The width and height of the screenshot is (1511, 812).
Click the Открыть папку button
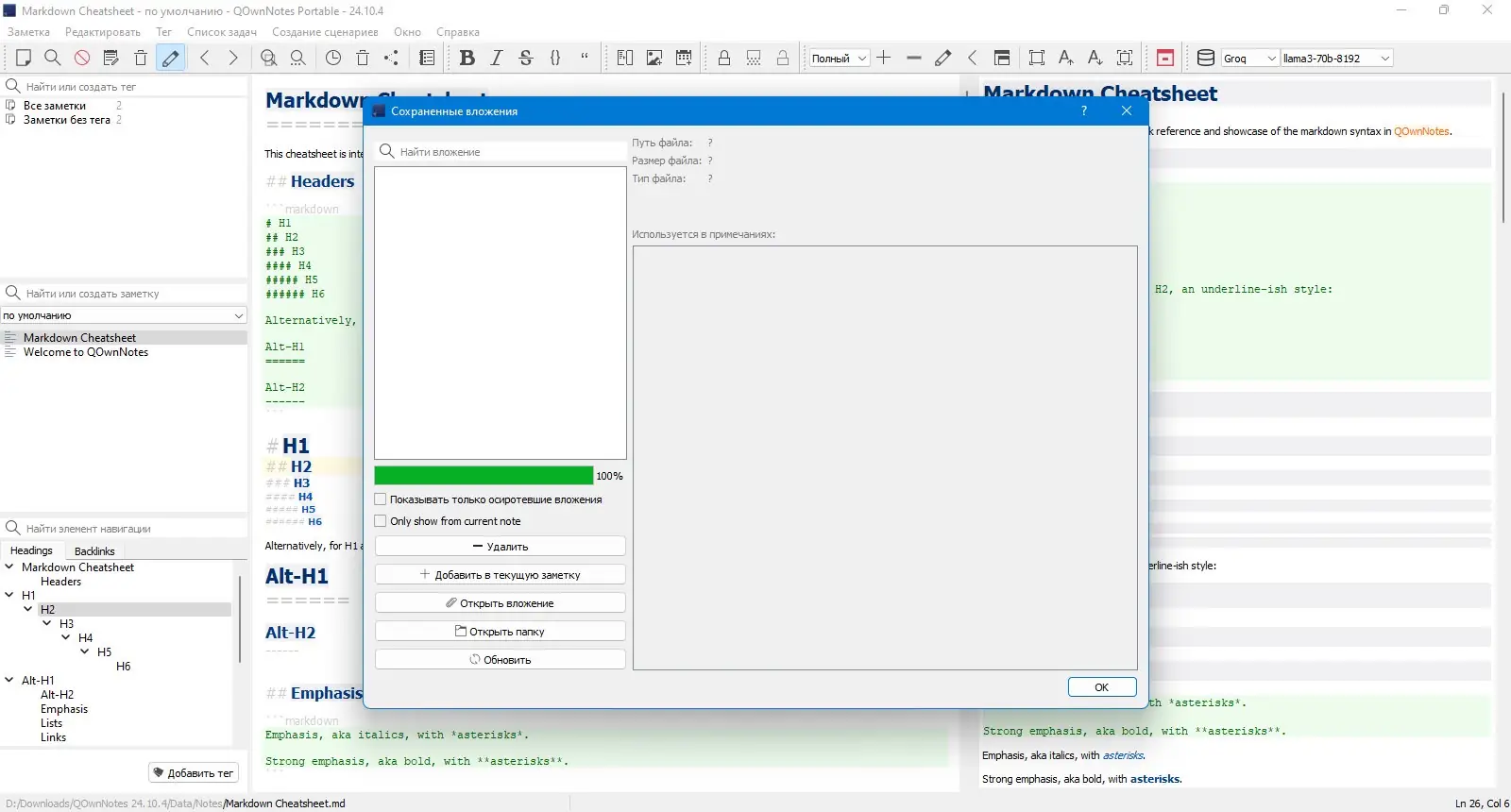501,632
